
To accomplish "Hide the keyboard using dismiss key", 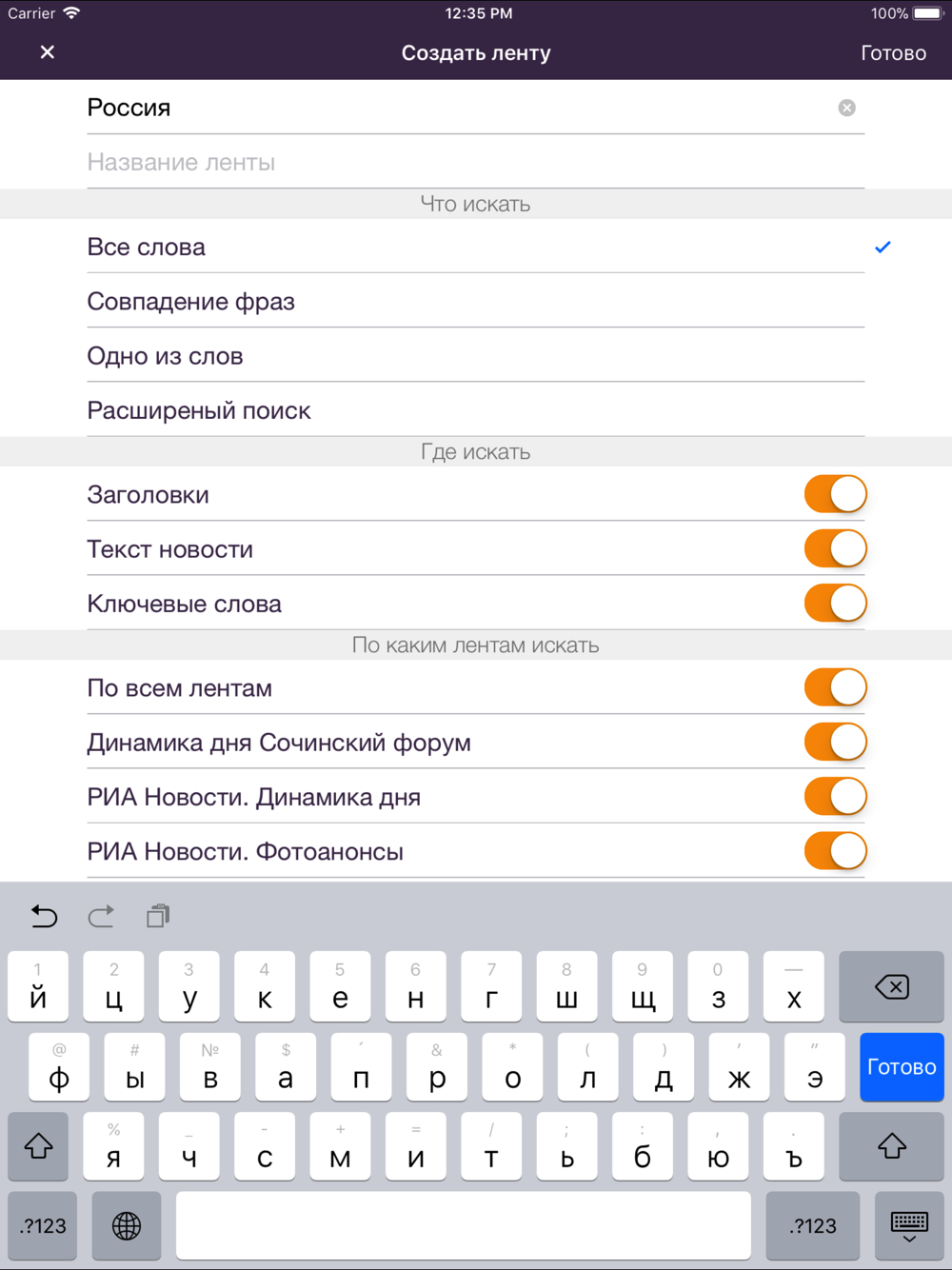I will point(909,1225).
